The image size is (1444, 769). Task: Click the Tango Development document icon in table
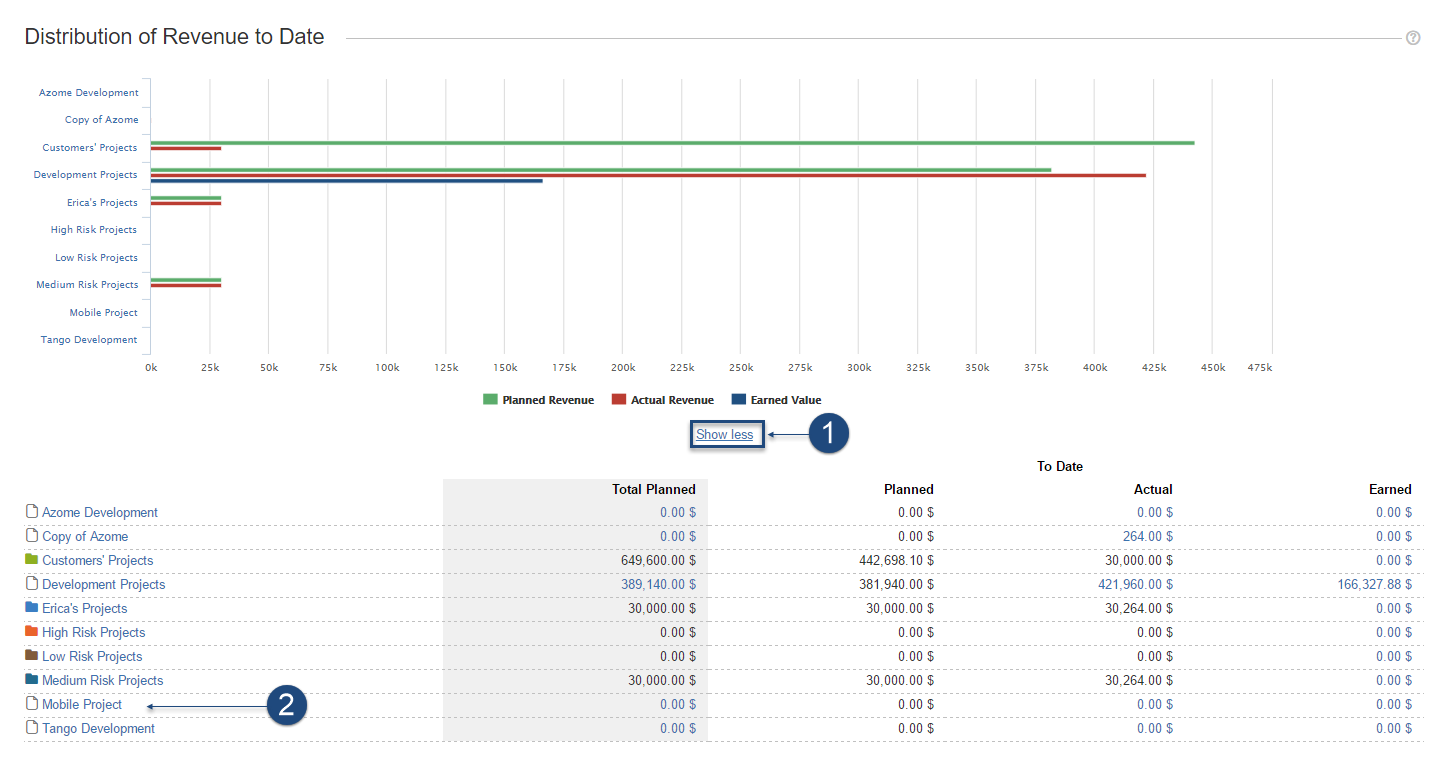tap(31, 728)
